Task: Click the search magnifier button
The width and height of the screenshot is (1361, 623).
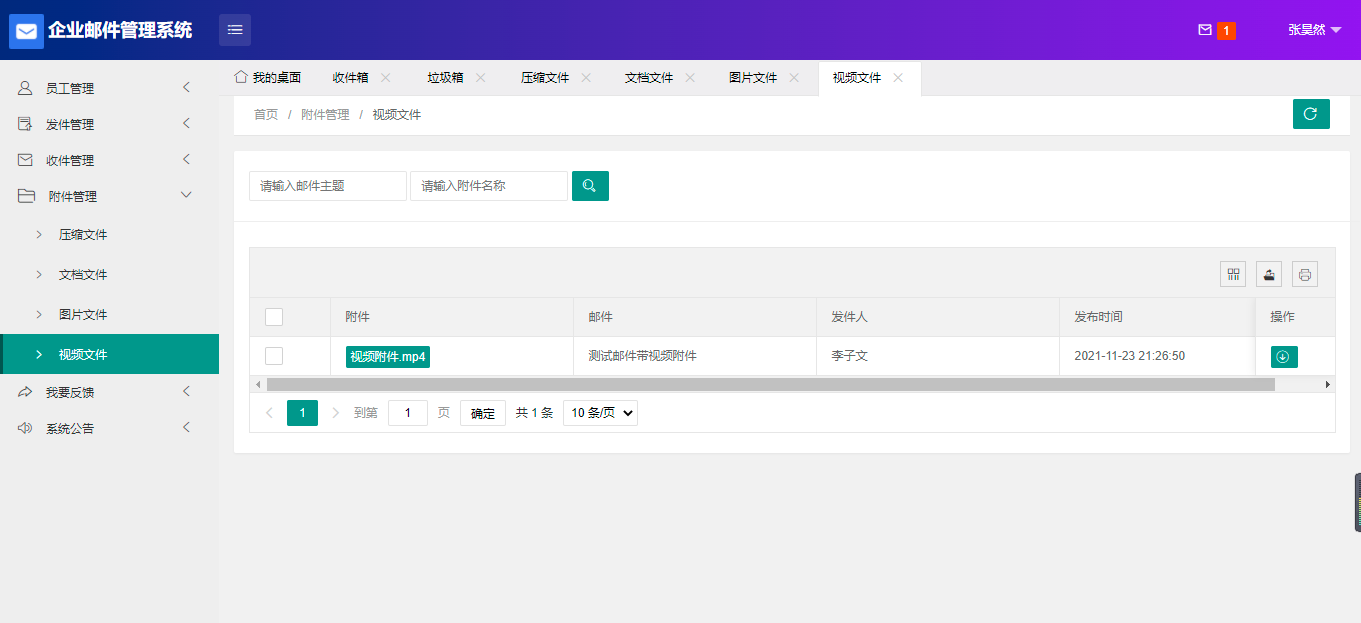Action: 590,186
